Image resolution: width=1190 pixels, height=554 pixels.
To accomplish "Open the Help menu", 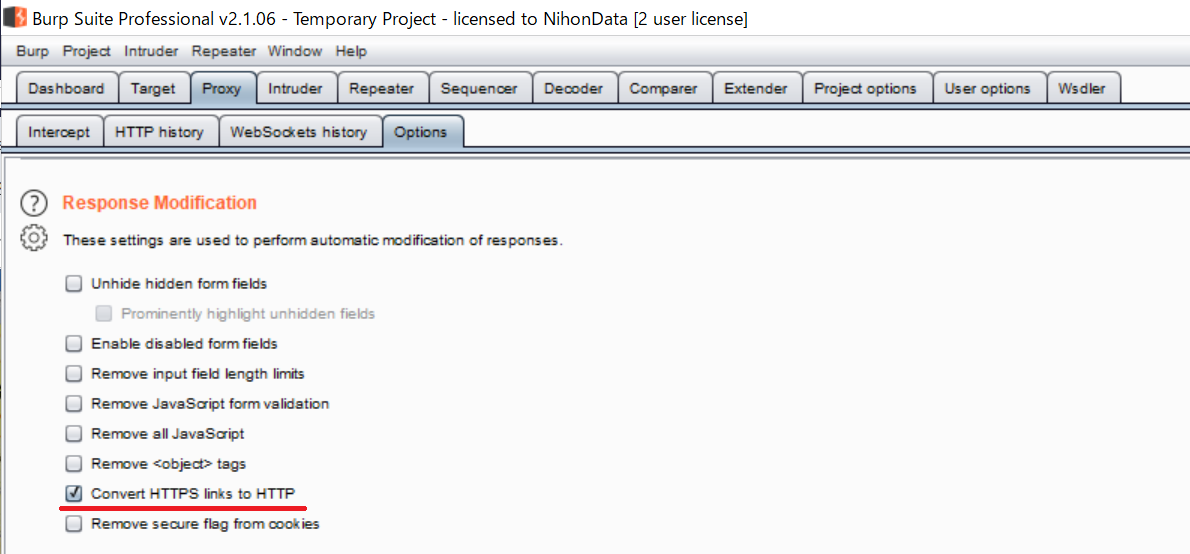I will [351, 52].
